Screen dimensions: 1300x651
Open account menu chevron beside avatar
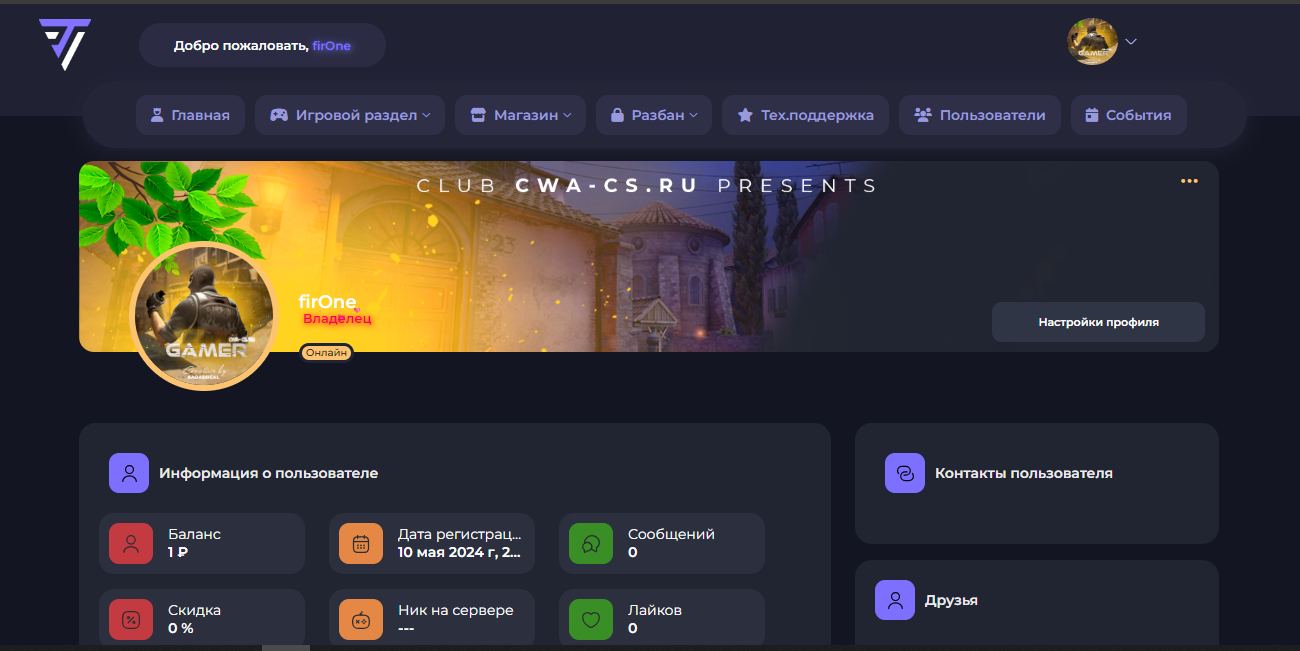point(1131,42)
